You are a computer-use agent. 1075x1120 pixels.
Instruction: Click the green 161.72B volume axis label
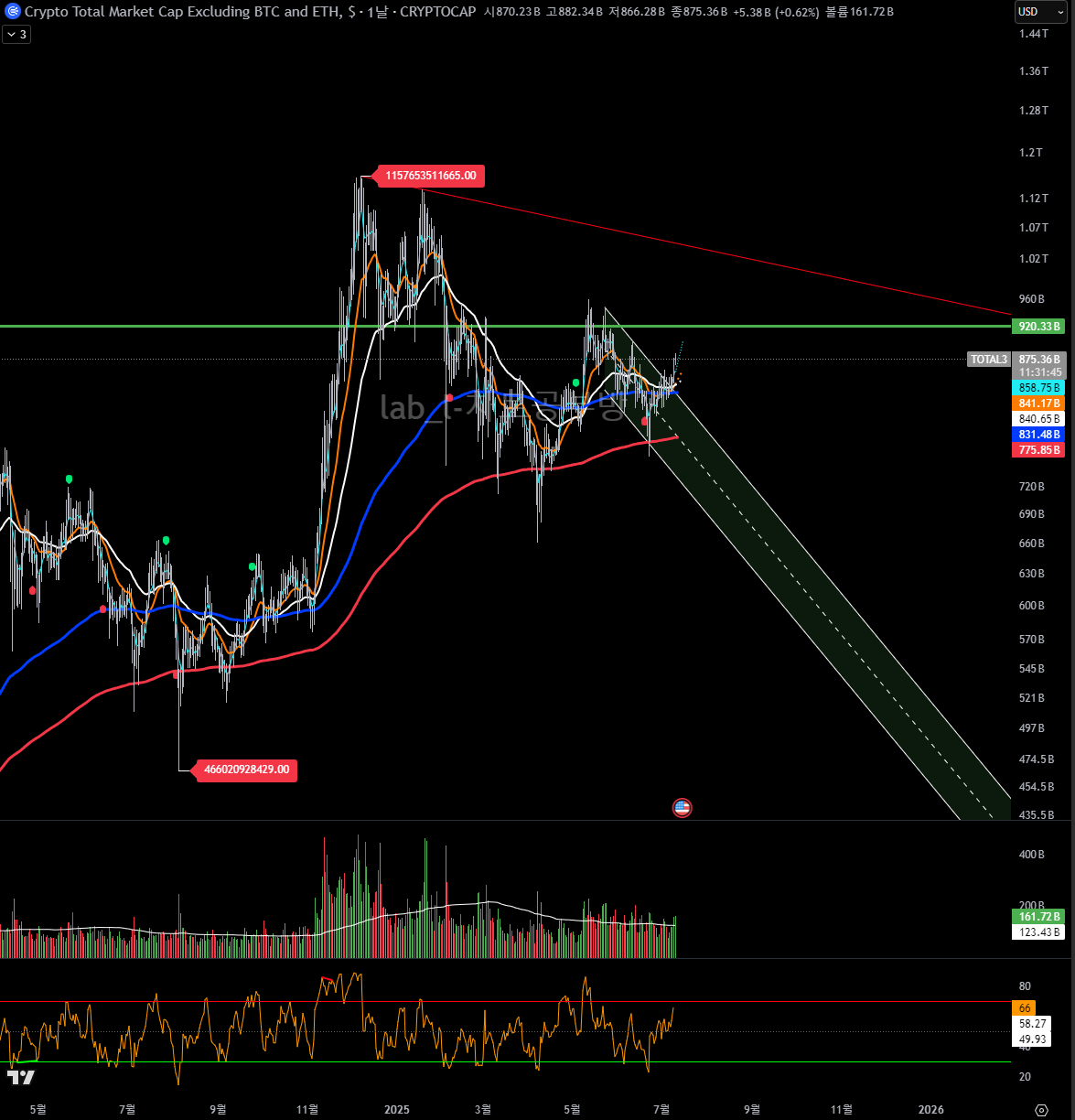(1039, 917)
